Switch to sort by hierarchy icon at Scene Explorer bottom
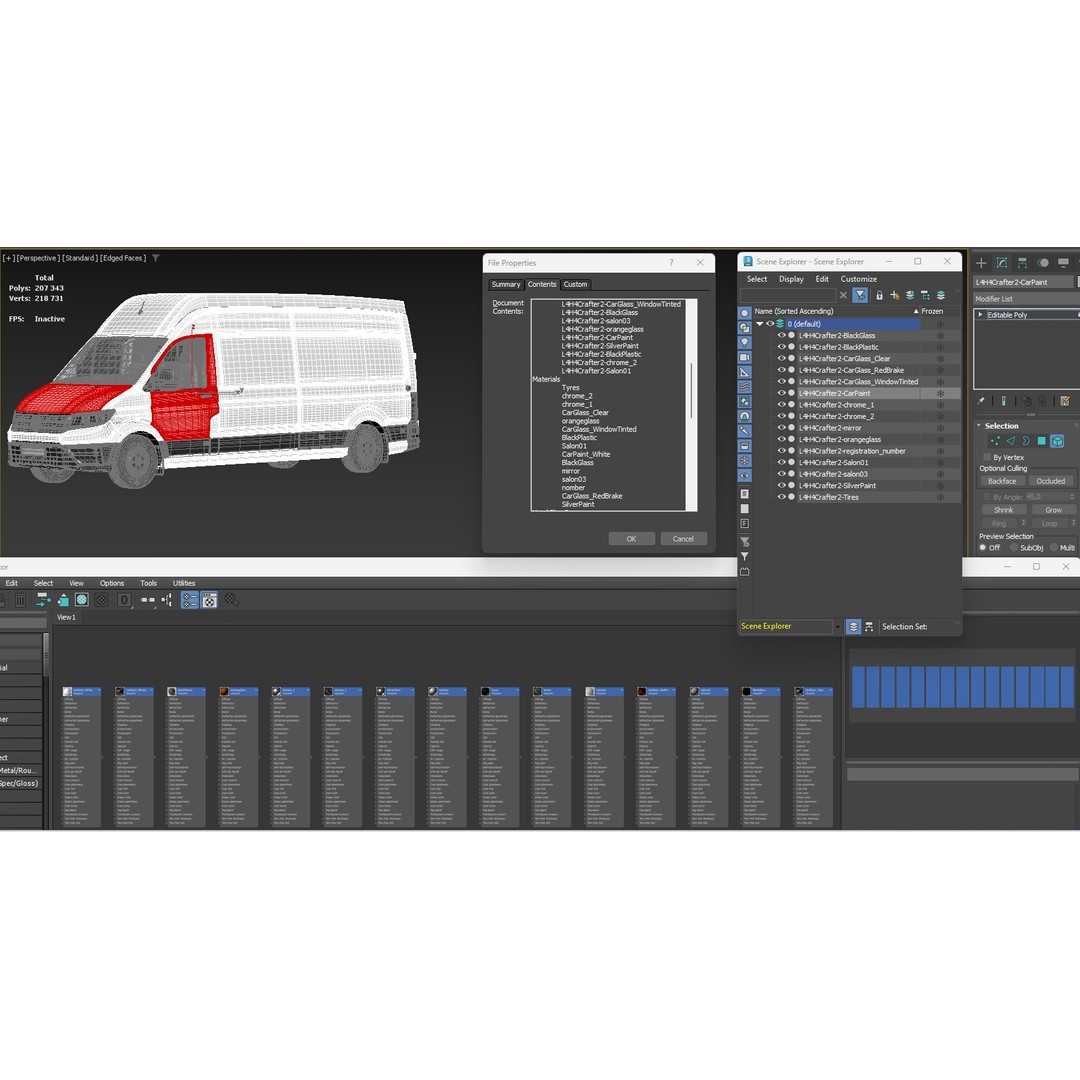 coord(869,627)
